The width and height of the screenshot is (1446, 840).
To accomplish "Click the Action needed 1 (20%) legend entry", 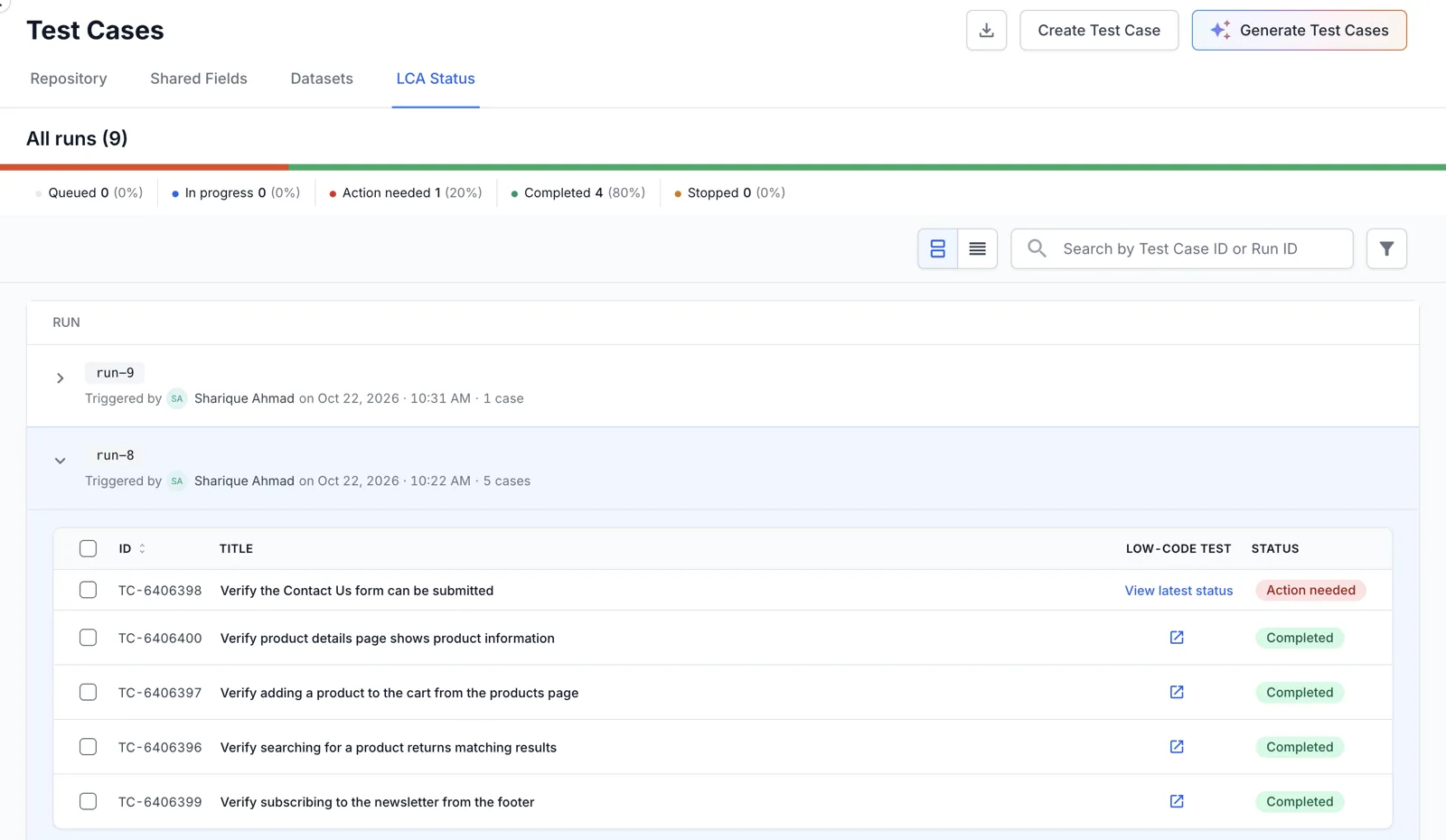I will point(406,192).
